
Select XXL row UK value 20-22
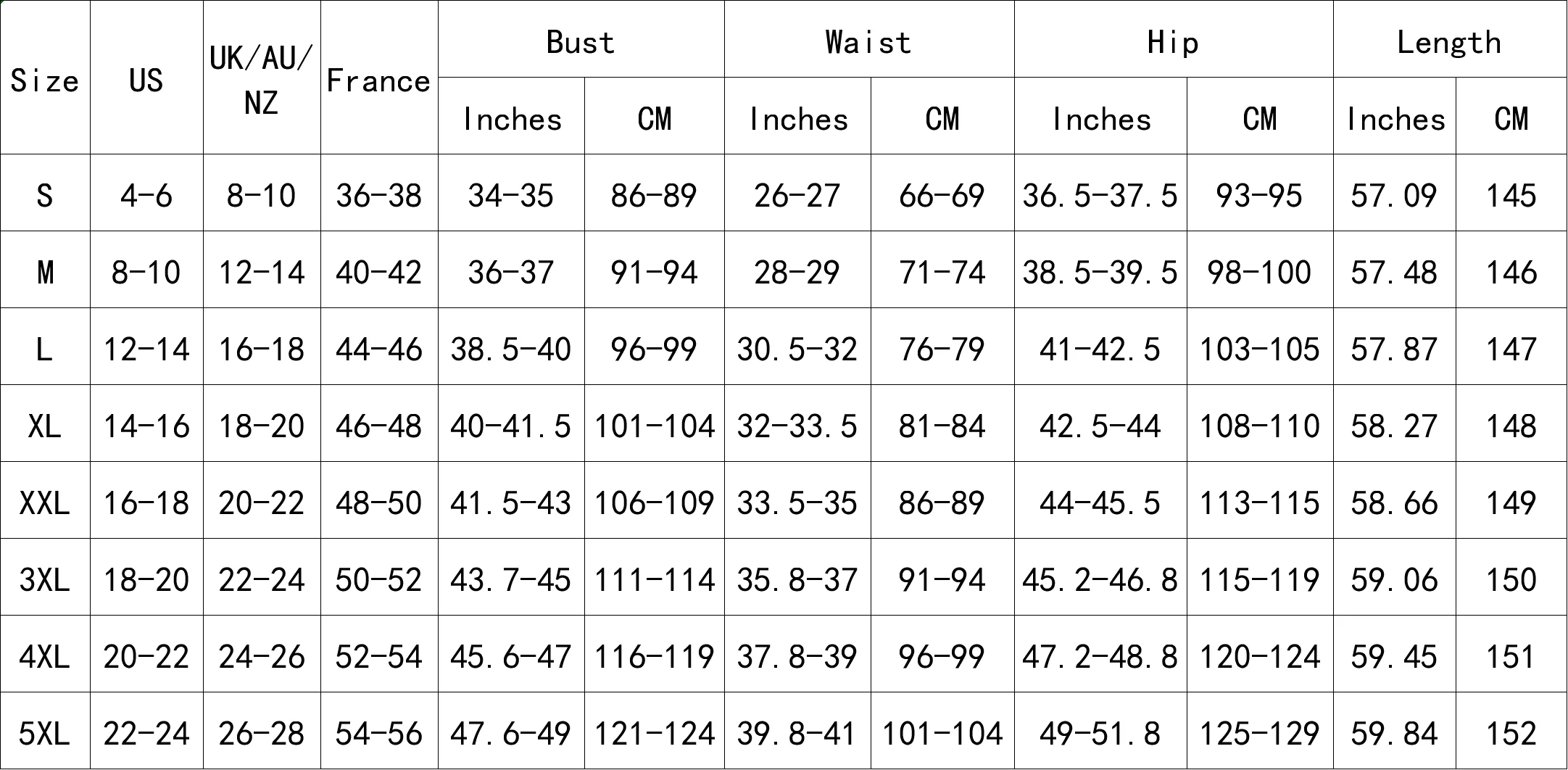(x=262, y=502)
